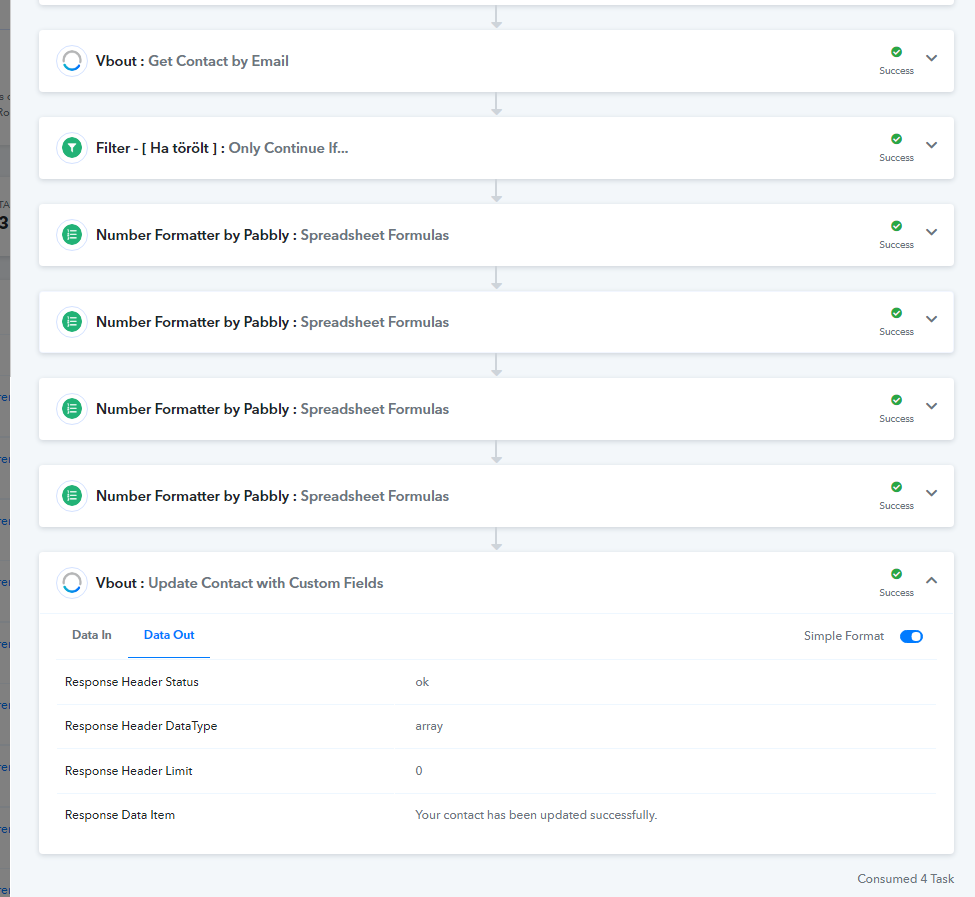Click the 'Response Header Status' label

132,682
